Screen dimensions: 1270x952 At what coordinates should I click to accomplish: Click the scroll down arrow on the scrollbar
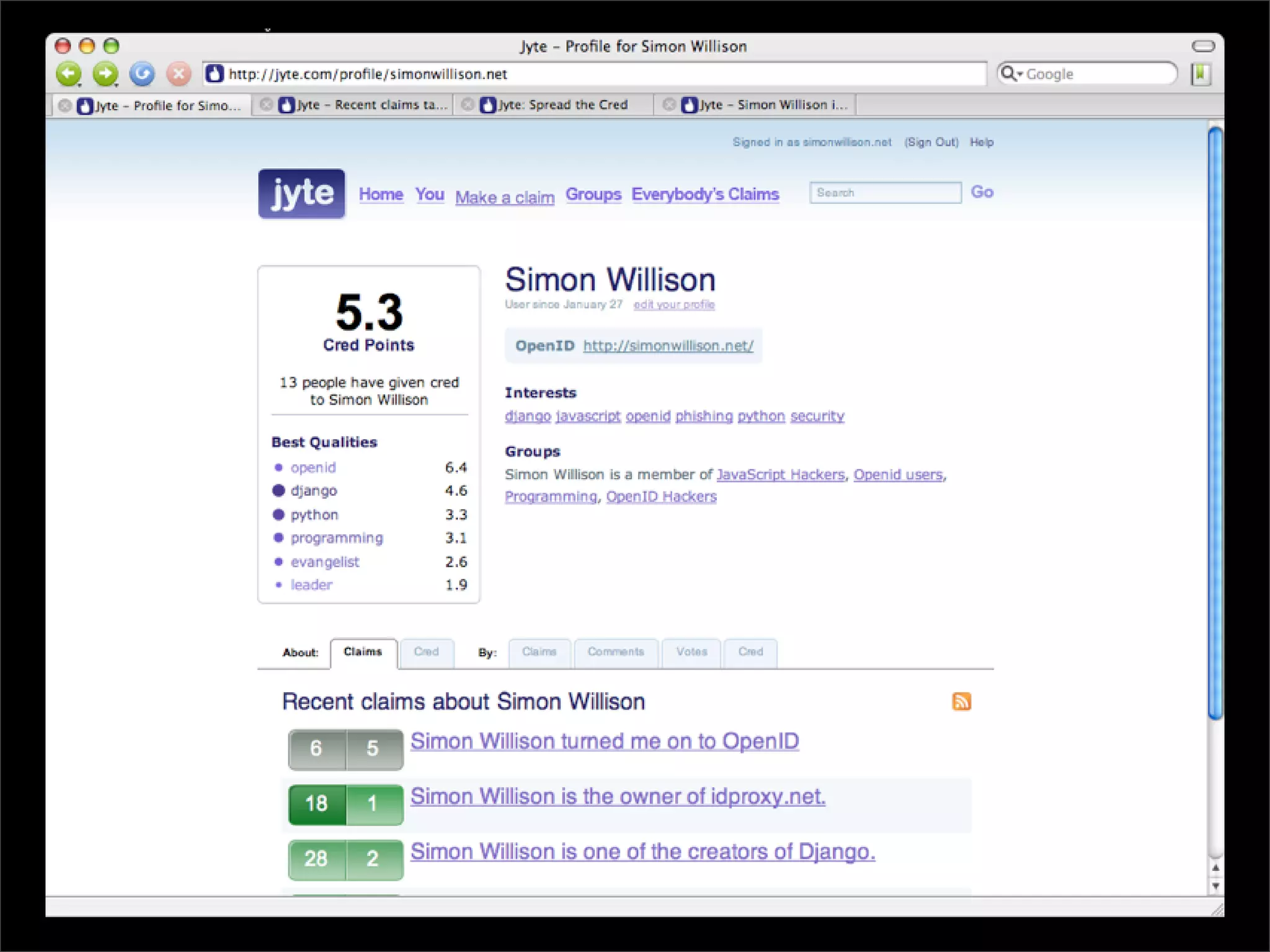(1215, 886)
